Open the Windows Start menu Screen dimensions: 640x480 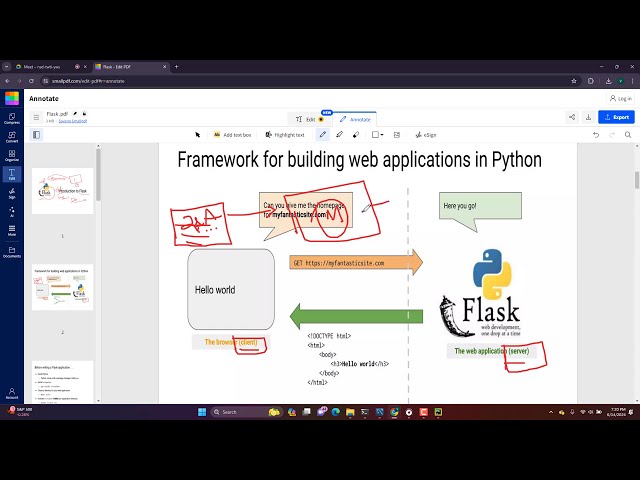point(202,412)
